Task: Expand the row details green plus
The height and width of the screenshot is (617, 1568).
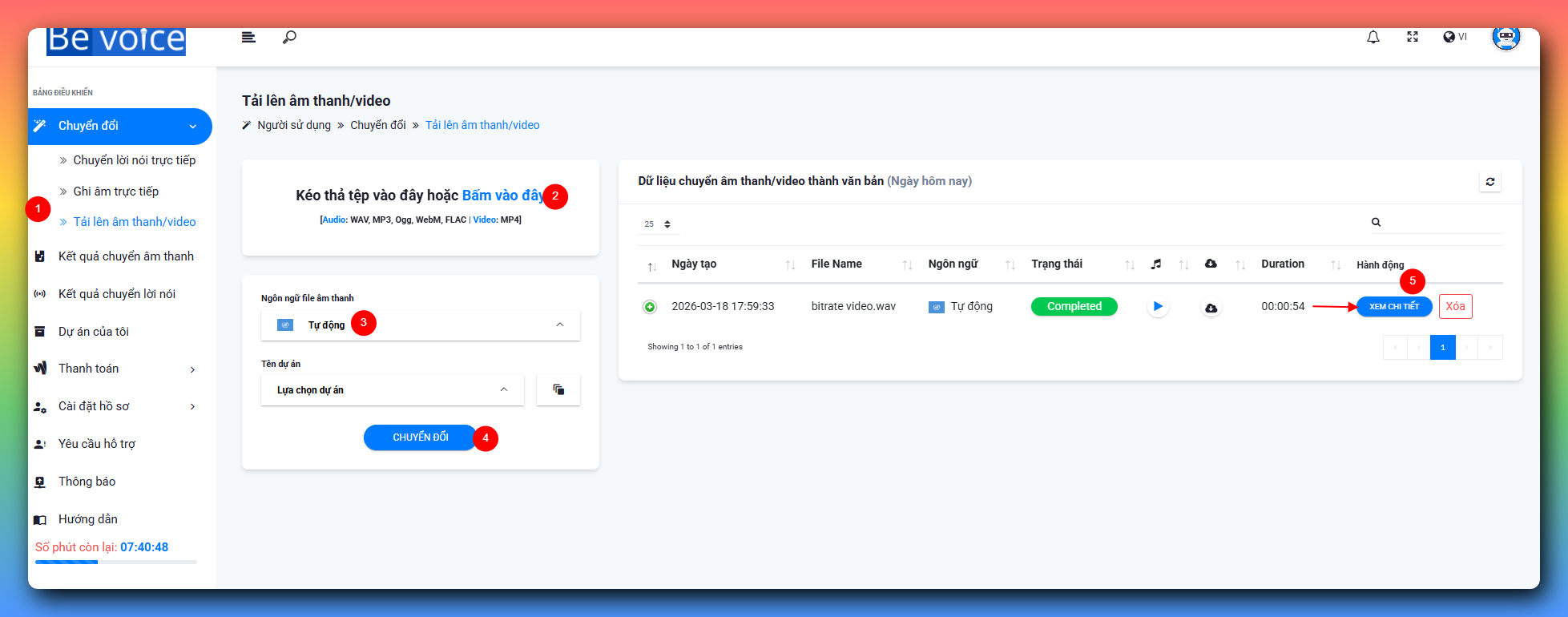Action: tap(650, 307)
